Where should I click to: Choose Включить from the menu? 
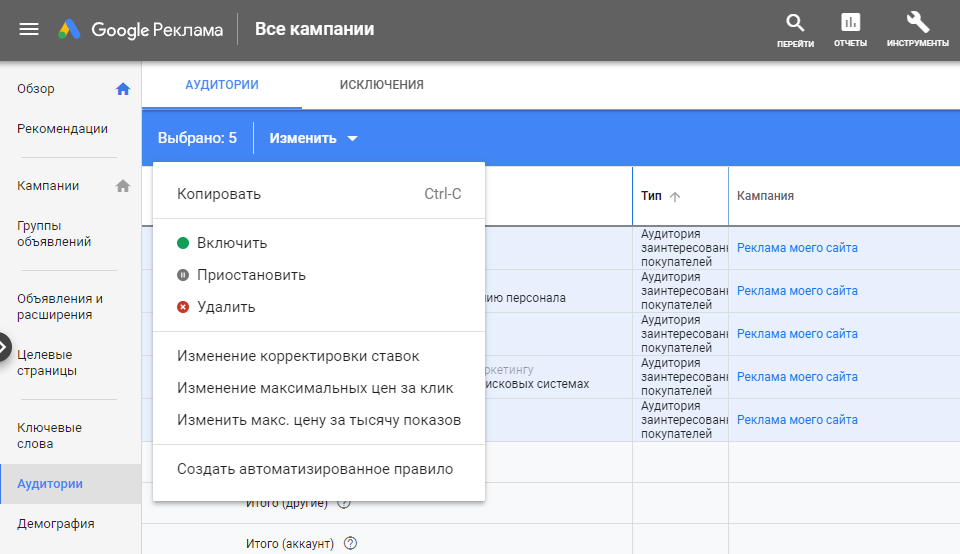(232, 243)
